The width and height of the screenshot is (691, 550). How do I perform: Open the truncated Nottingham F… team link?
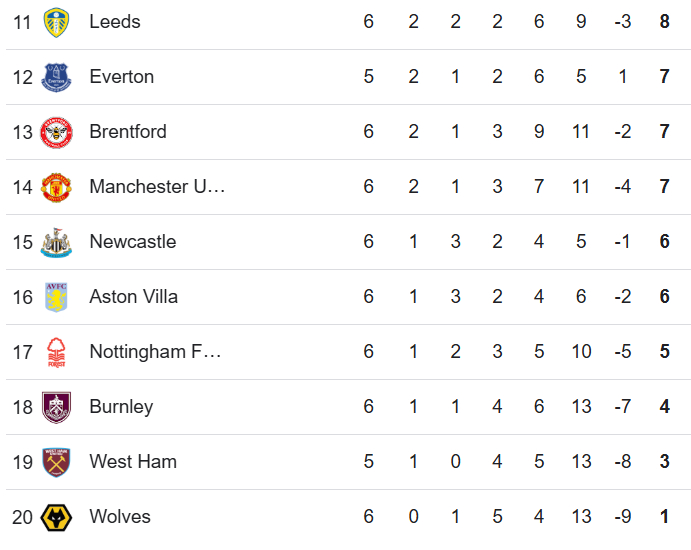[155, 352]
